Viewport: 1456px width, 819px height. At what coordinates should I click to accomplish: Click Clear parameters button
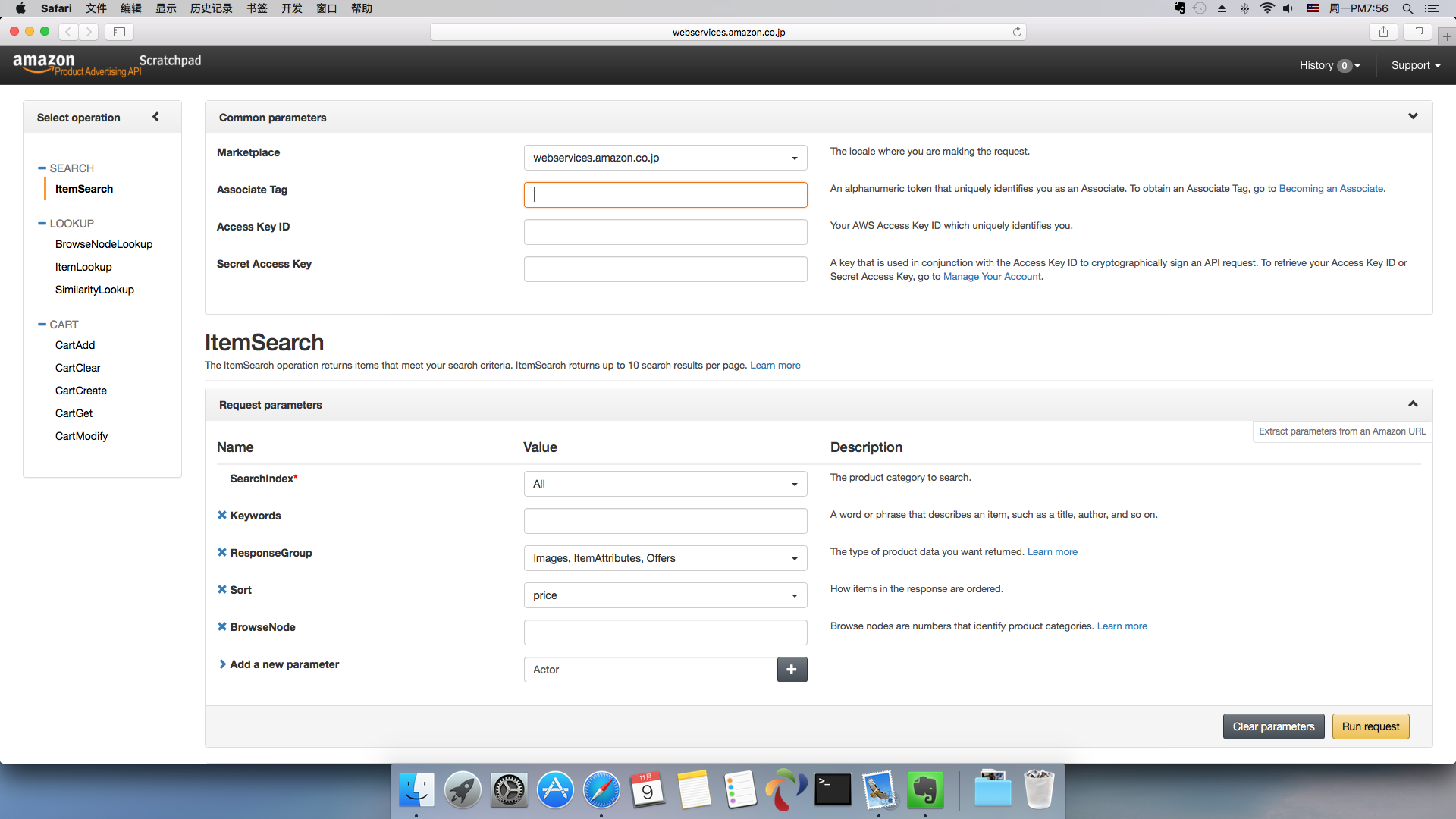[x=1273, y=726]
